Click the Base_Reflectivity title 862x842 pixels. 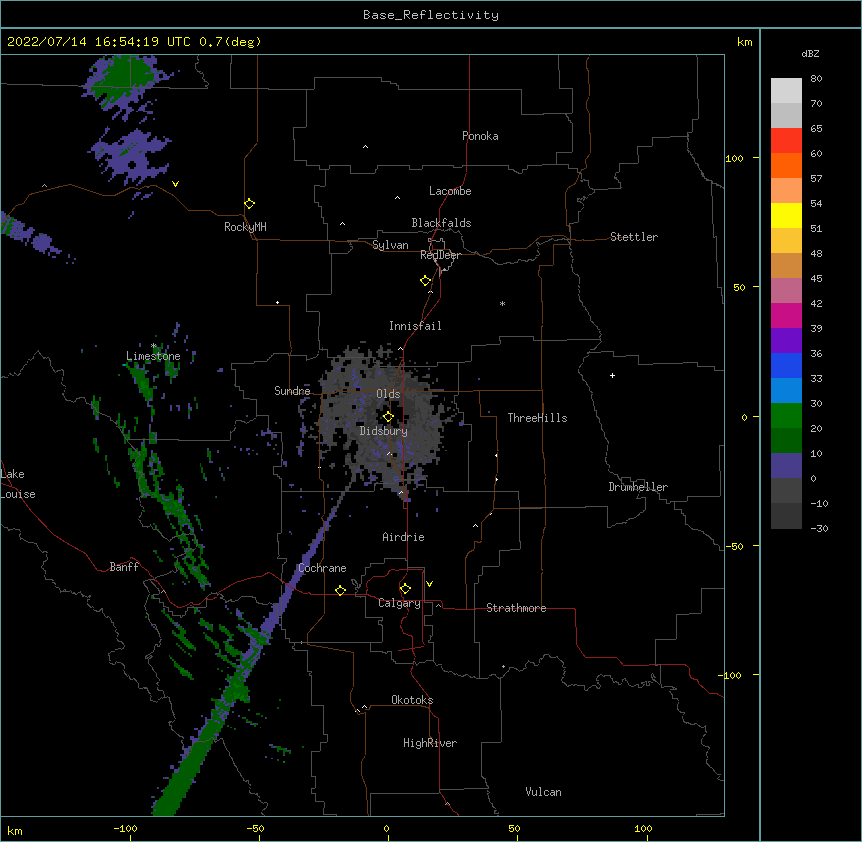pos(431,15)
